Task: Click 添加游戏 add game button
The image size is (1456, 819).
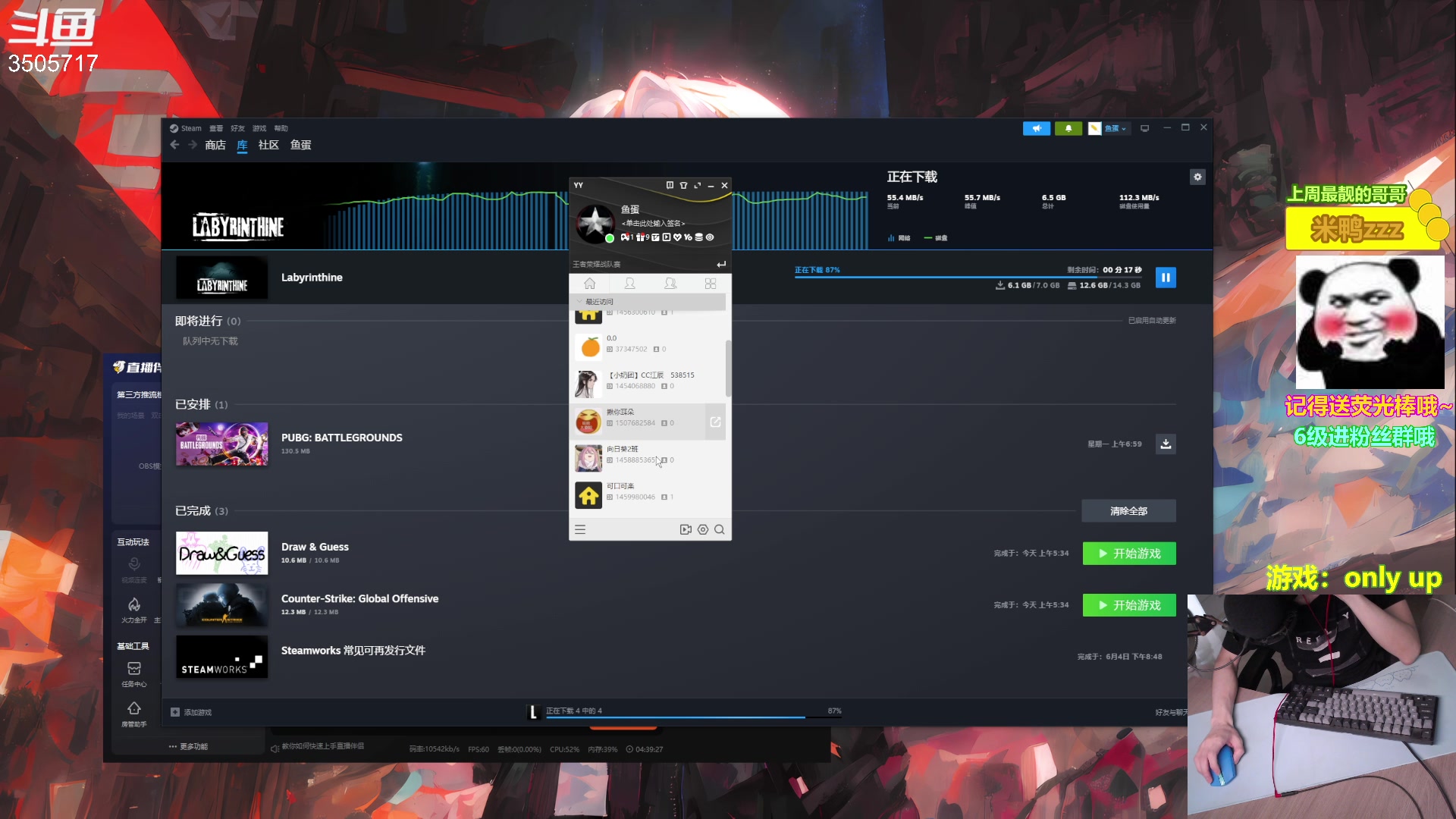Action: (191, 712)
